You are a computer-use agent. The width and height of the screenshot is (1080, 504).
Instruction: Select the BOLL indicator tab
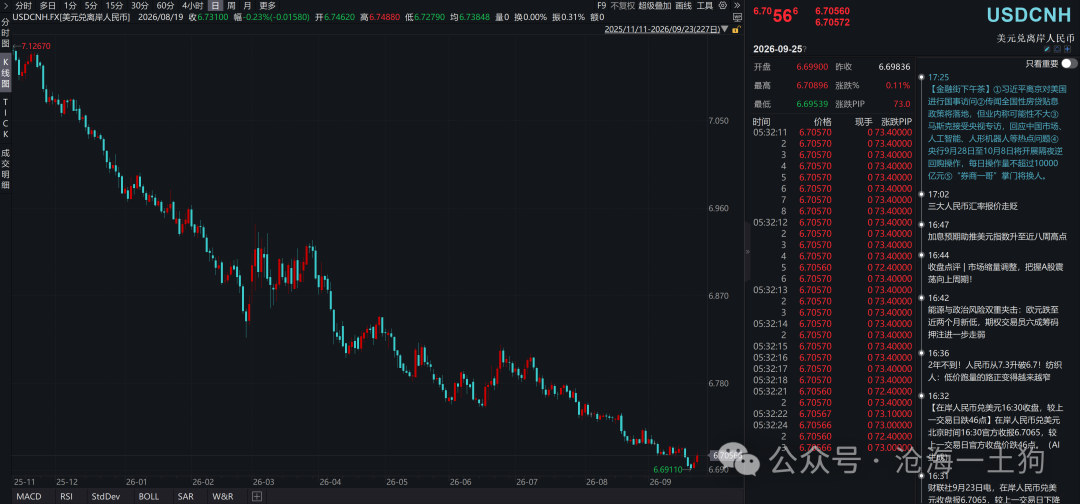point(149,496)
